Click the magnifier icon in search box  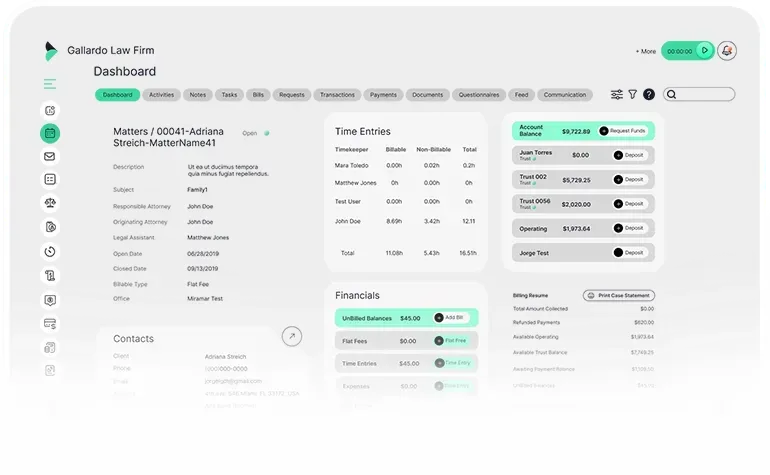click(671, 94)
